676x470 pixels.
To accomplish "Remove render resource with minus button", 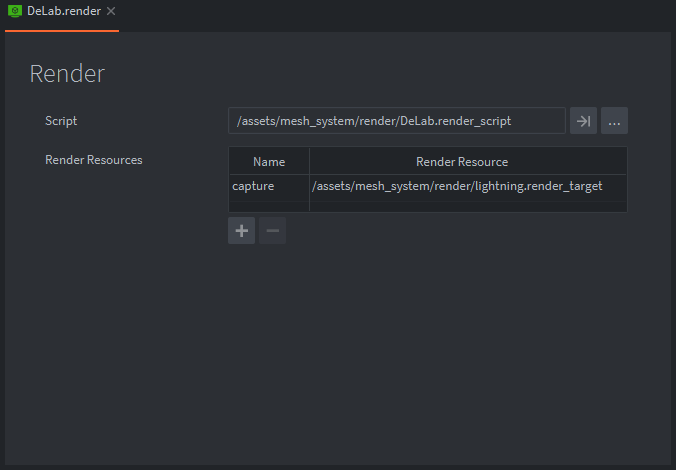I will coord(272,231).
